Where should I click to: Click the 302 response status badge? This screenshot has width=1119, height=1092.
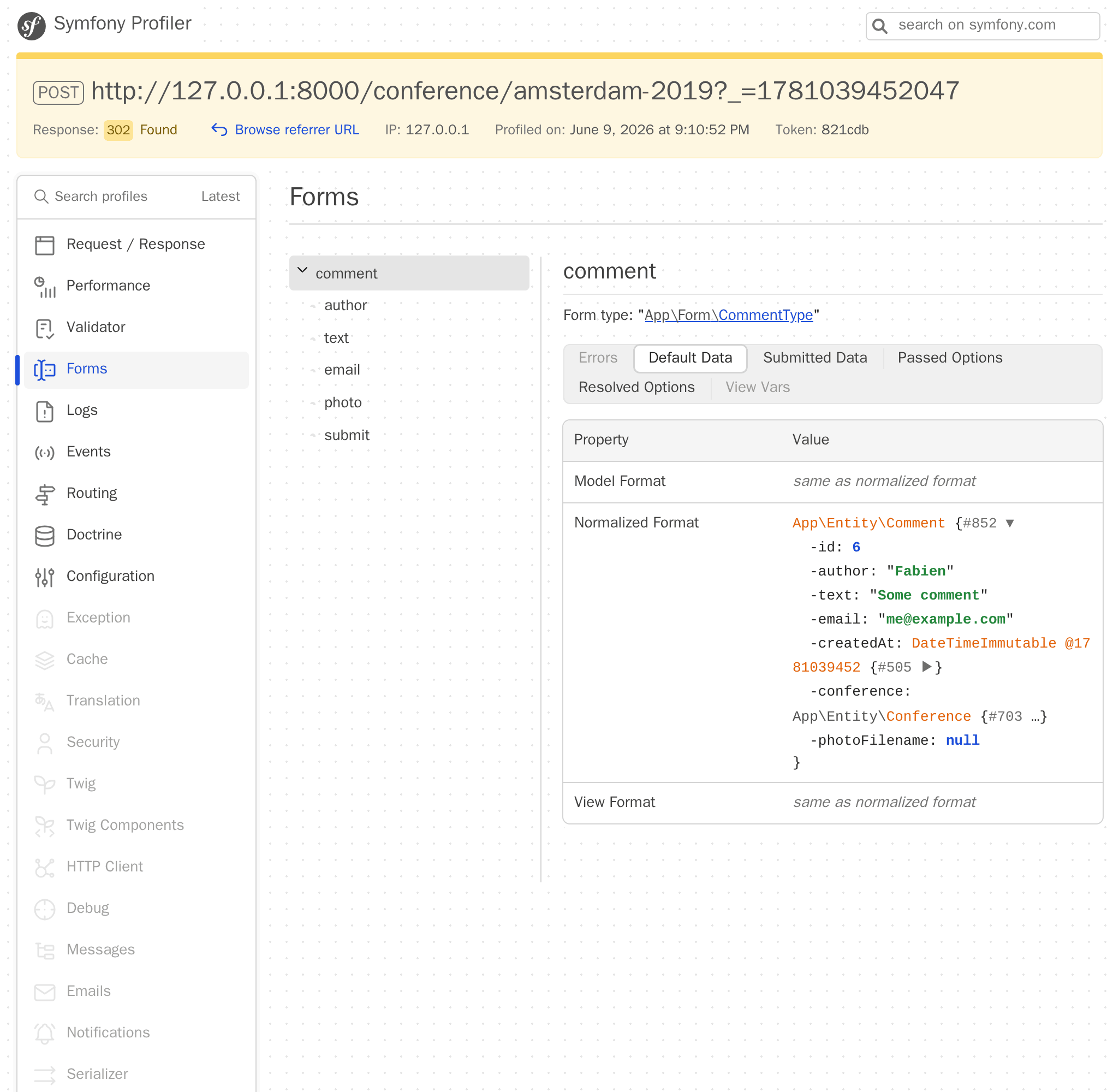118,129
